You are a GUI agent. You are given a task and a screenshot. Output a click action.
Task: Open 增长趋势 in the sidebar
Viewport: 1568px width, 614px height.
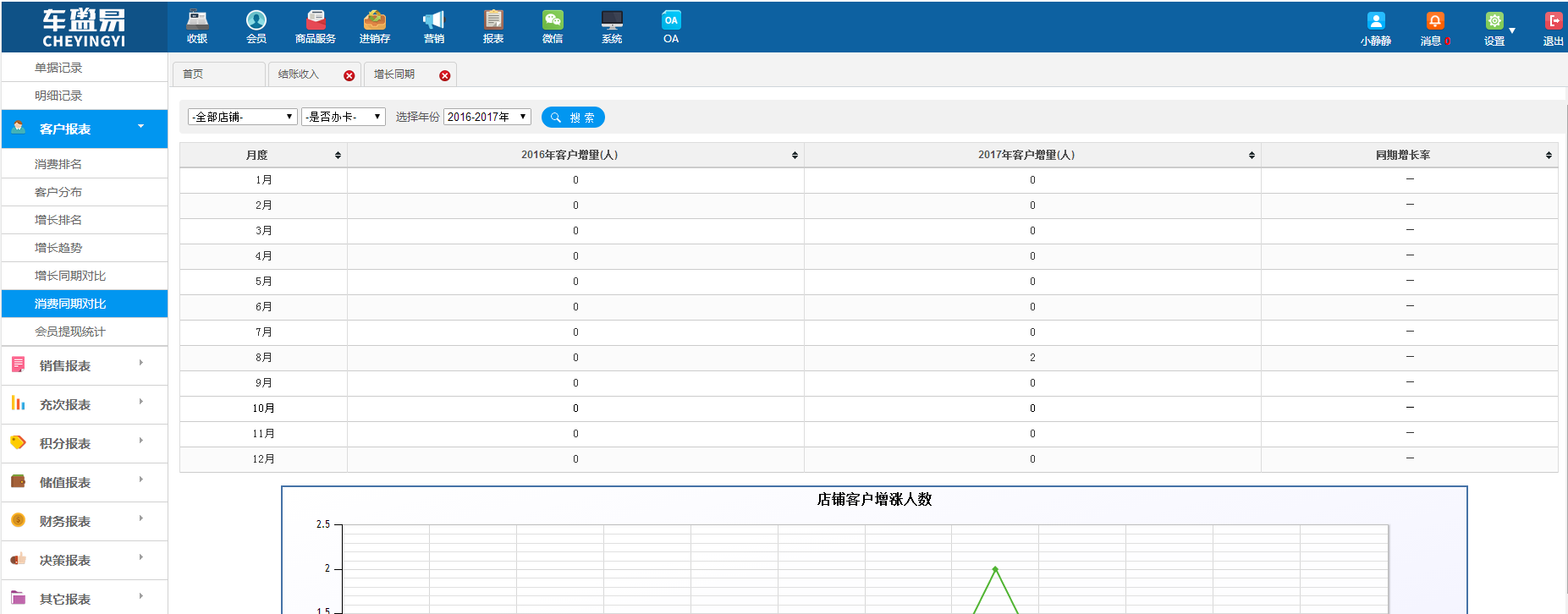[58, 248]
